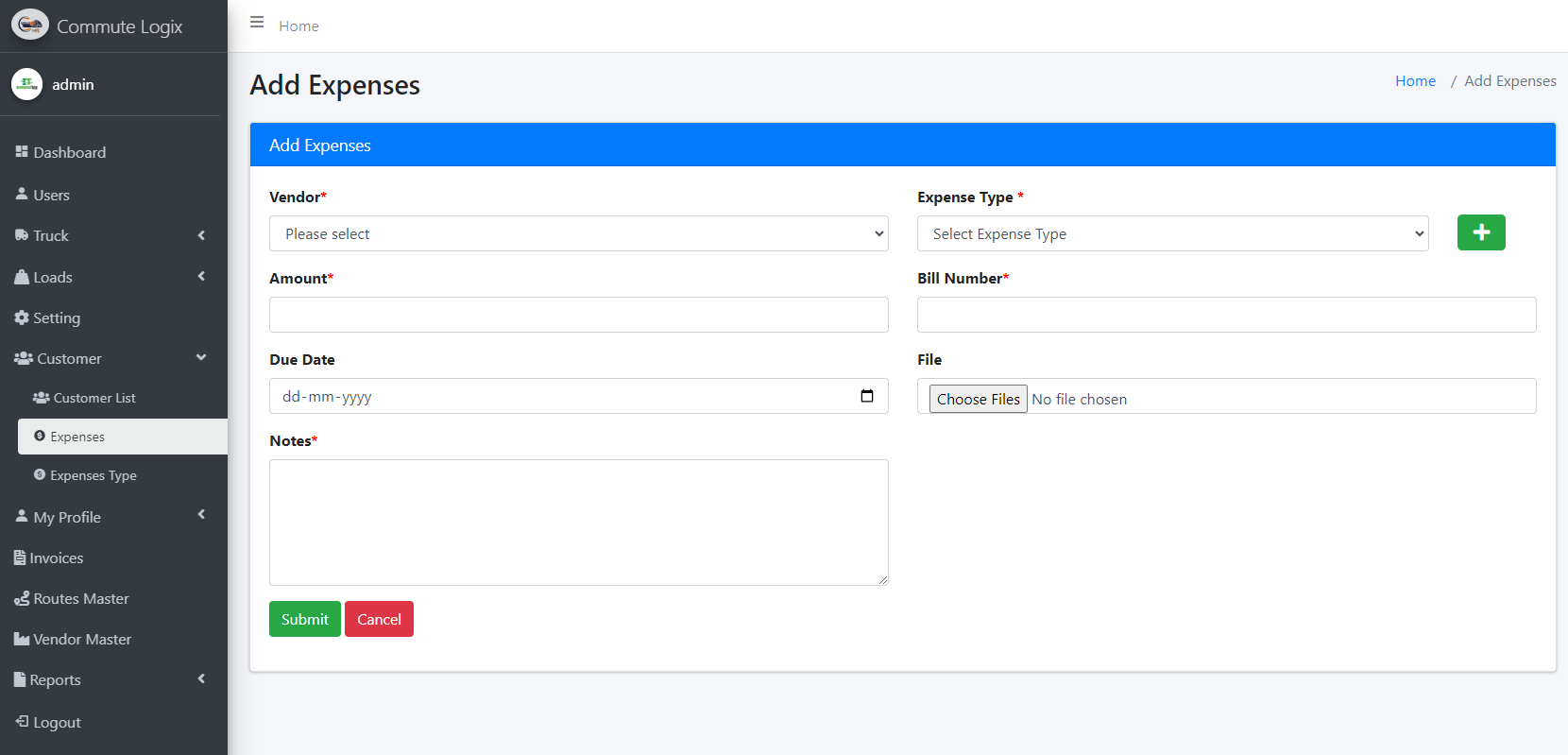Image resolution: width=1568 pixels, height=755 pixels.
Task: Follow the Home breadcrumb link
Action: (x=1414, y=81)
